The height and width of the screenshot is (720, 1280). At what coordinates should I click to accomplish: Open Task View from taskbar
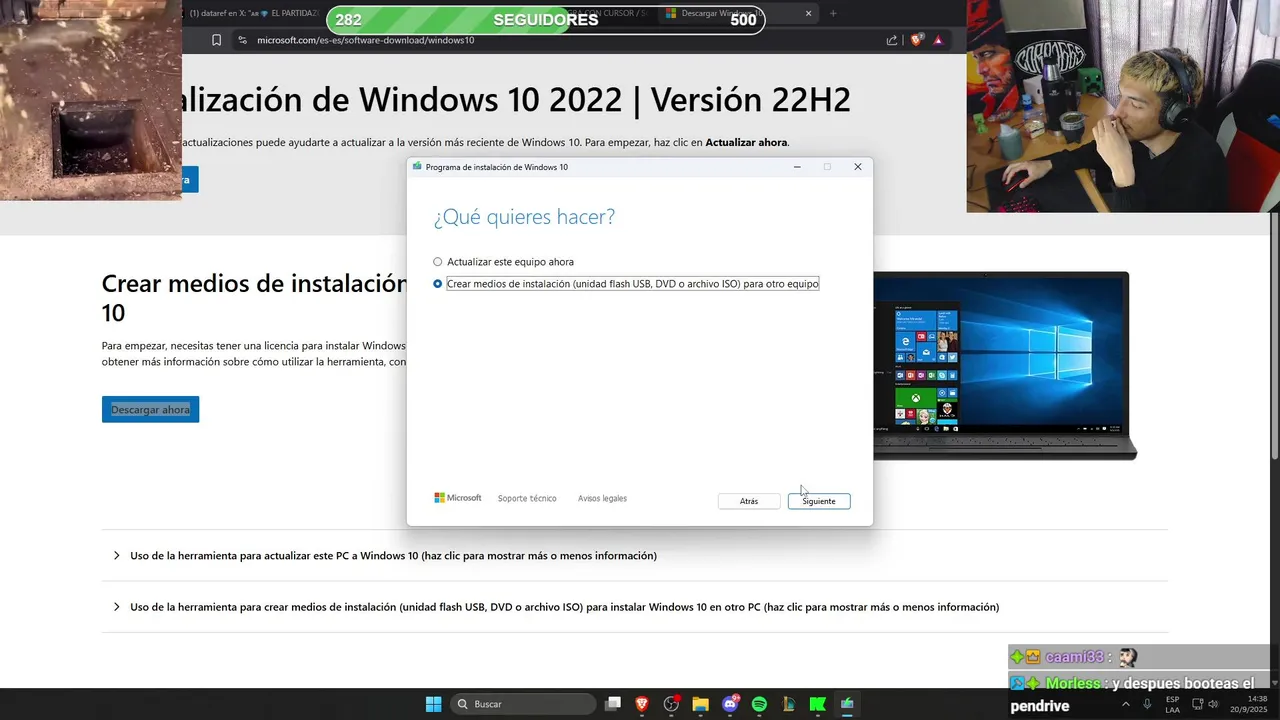coord(613,704)
